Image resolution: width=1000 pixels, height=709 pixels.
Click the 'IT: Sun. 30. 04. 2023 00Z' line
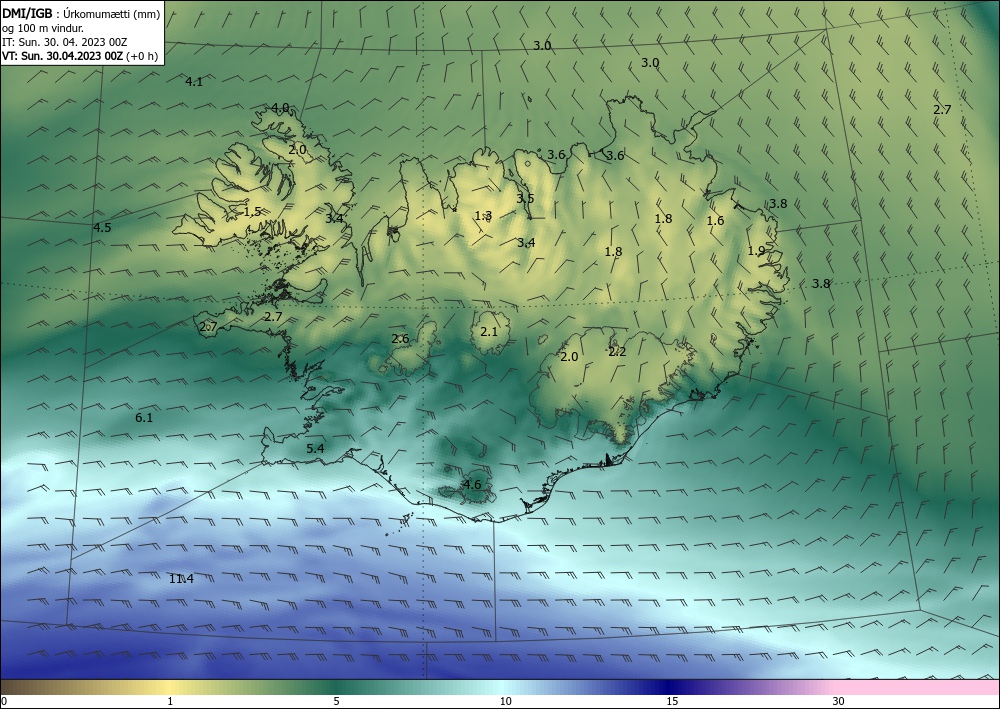pyautogui.click(x=64, y=42)
